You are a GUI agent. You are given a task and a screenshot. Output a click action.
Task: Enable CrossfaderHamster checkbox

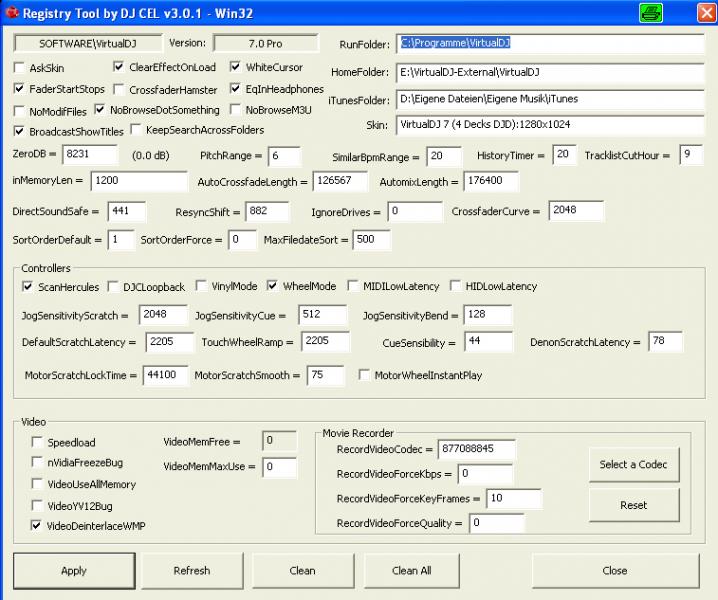pos(118,89)
